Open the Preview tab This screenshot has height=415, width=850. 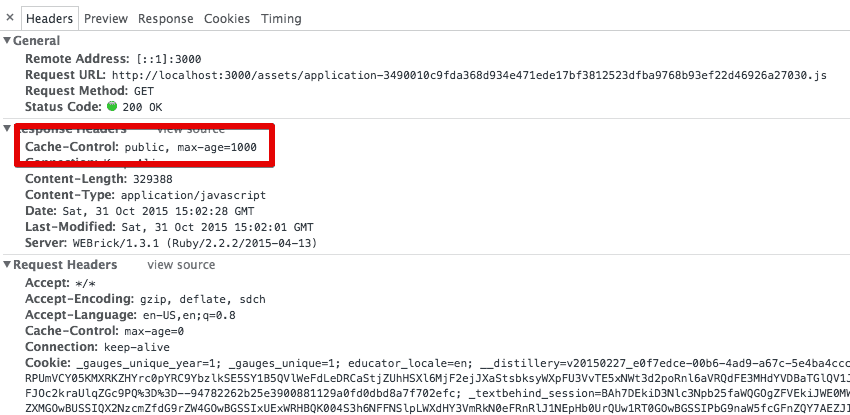coord(106,19)
